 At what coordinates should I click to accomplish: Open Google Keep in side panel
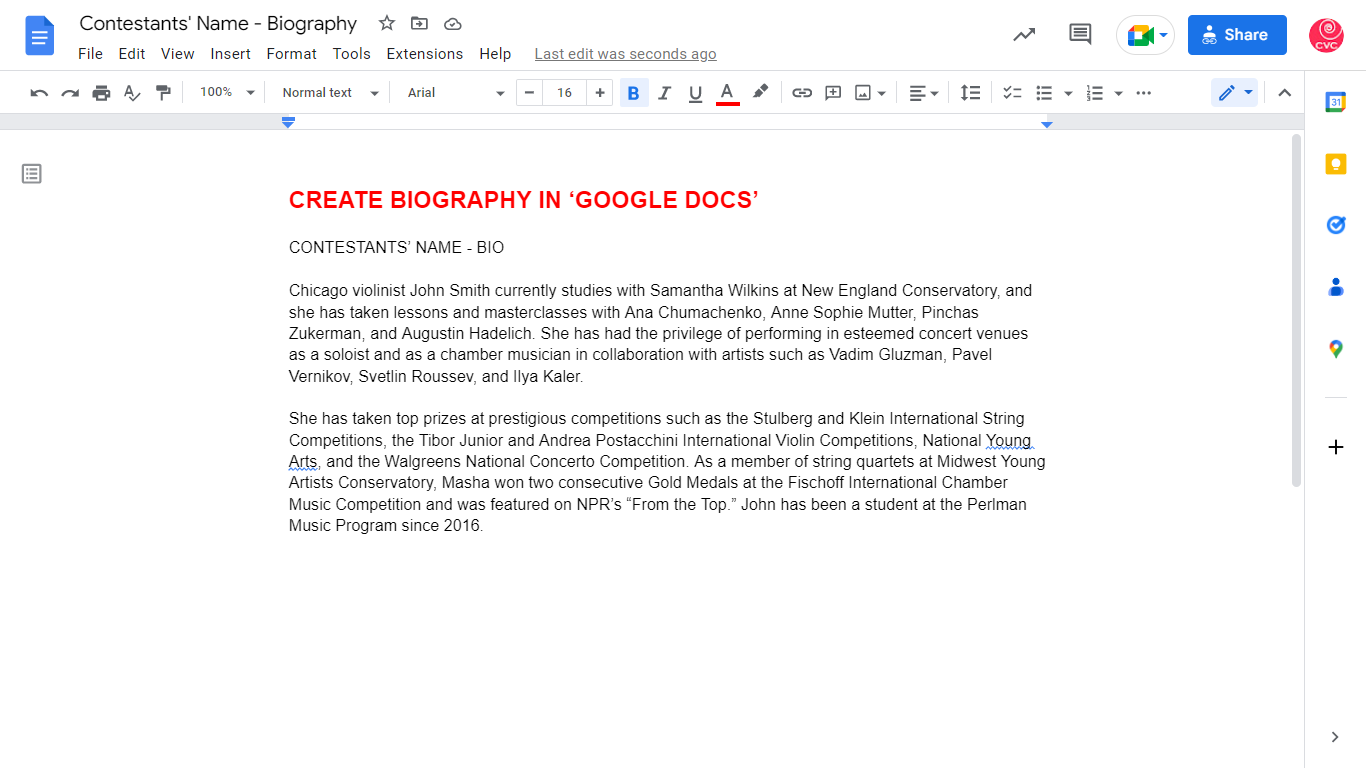click(x=1335, y=164)
